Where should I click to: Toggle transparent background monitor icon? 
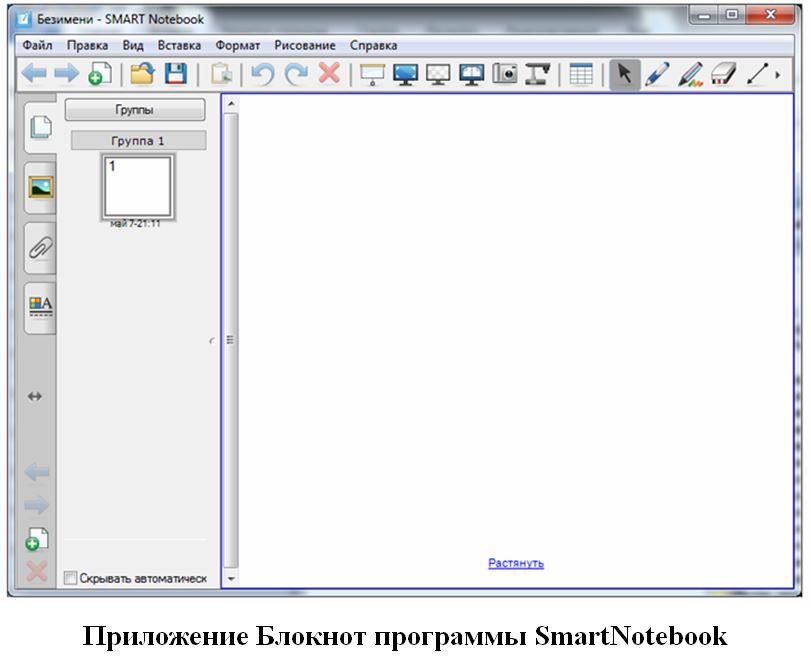[438, 74]
